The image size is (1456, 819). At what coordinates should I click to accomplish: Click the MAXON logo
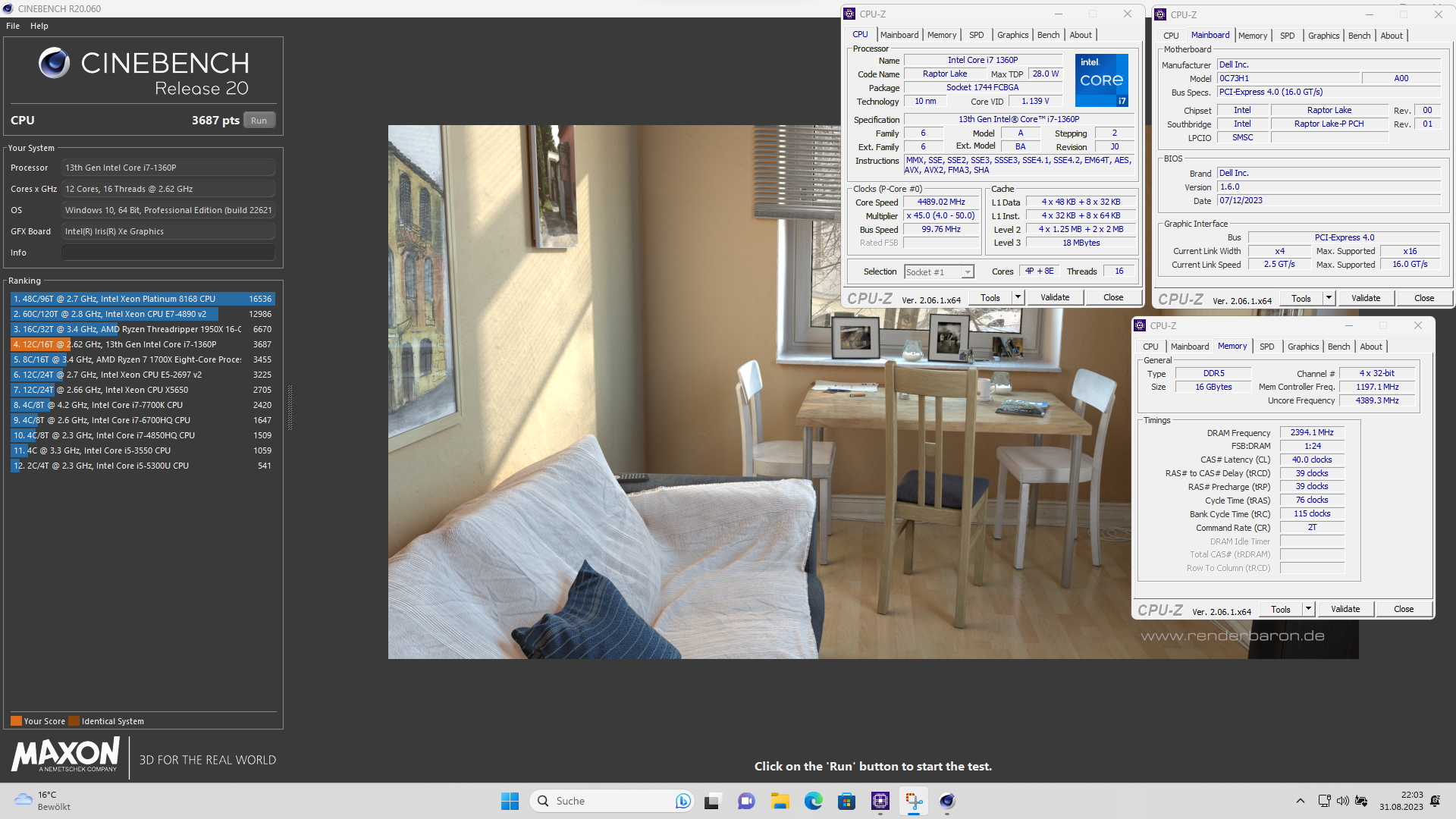click(x=65, y=755)
